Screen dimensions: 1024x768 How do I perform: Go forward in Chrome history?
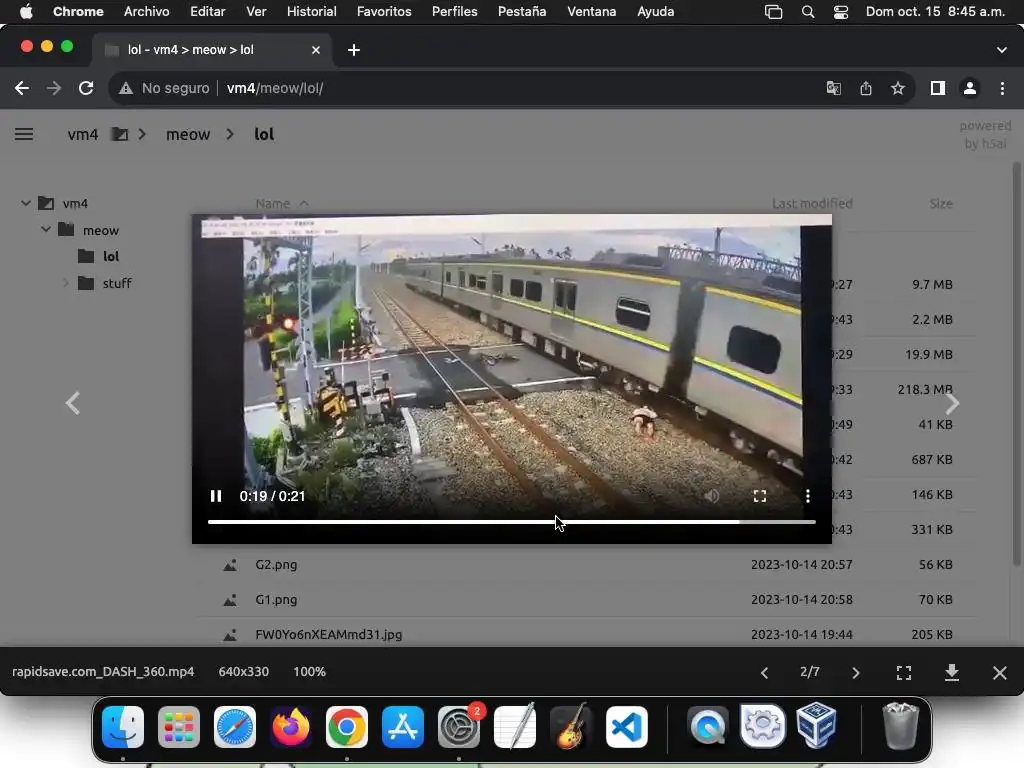coord(54,88)
